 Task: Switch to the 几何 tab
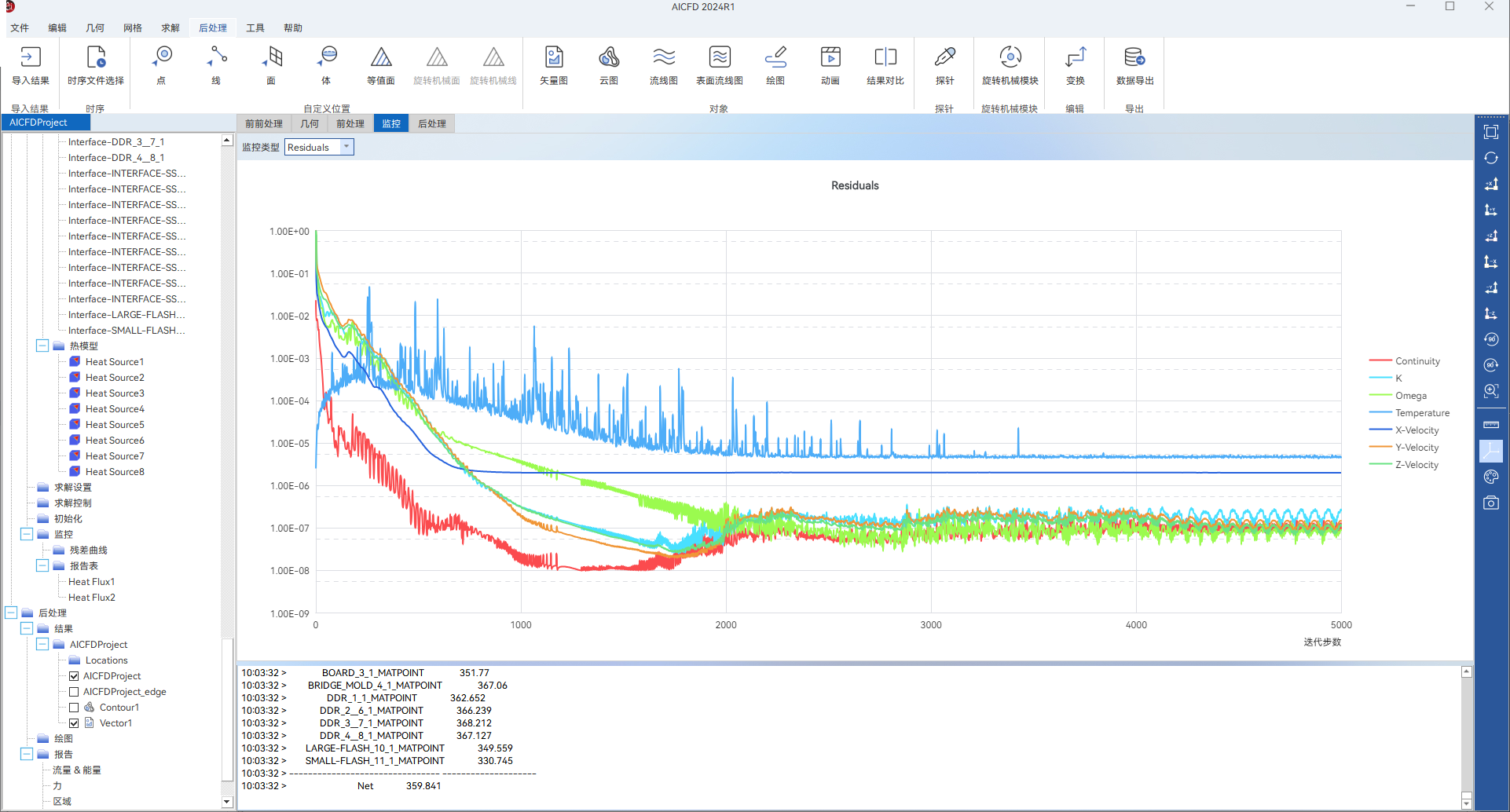point(310,123)
